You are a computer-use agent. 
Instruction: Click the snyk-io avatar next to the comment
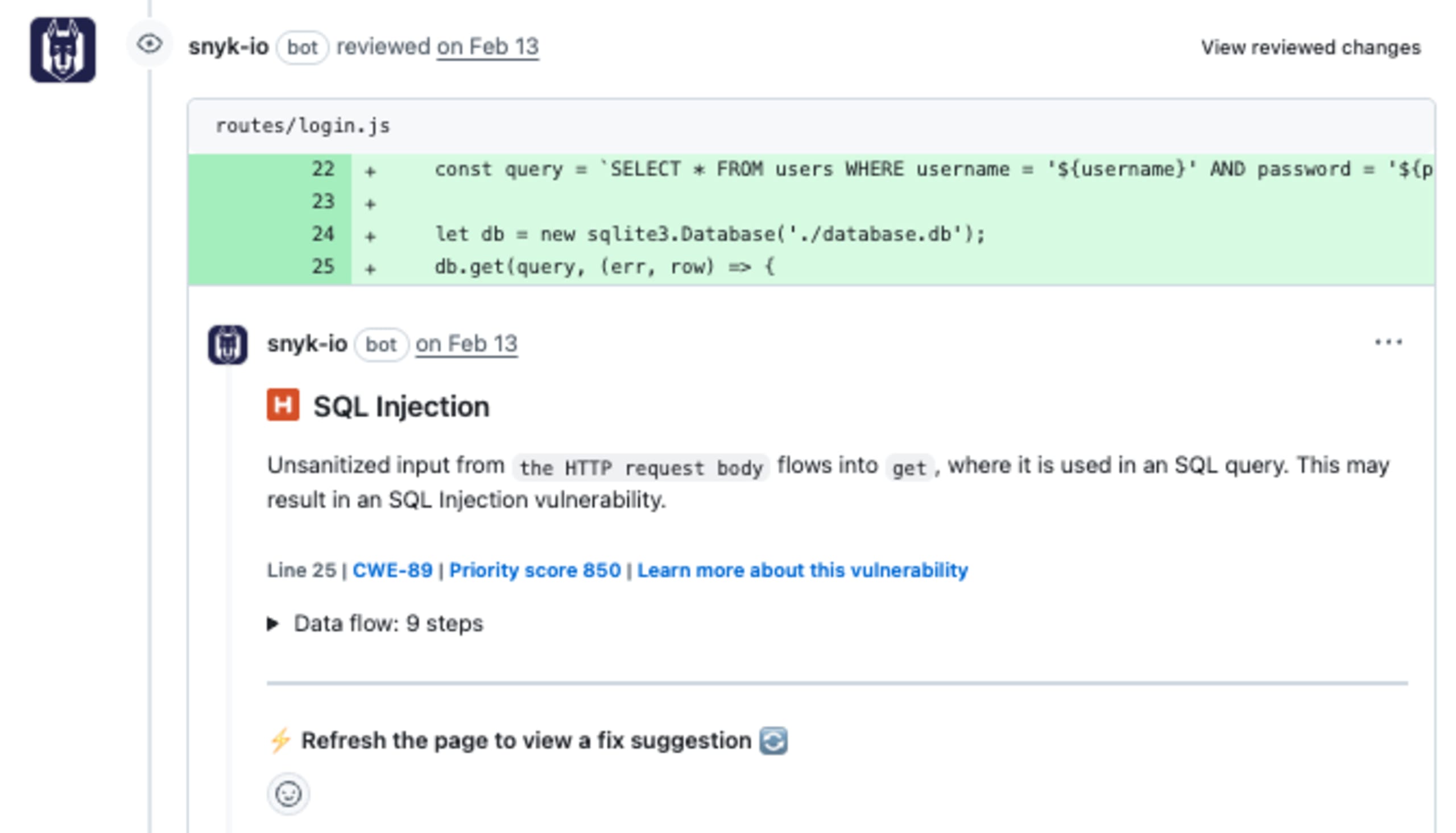pos(227,345)
